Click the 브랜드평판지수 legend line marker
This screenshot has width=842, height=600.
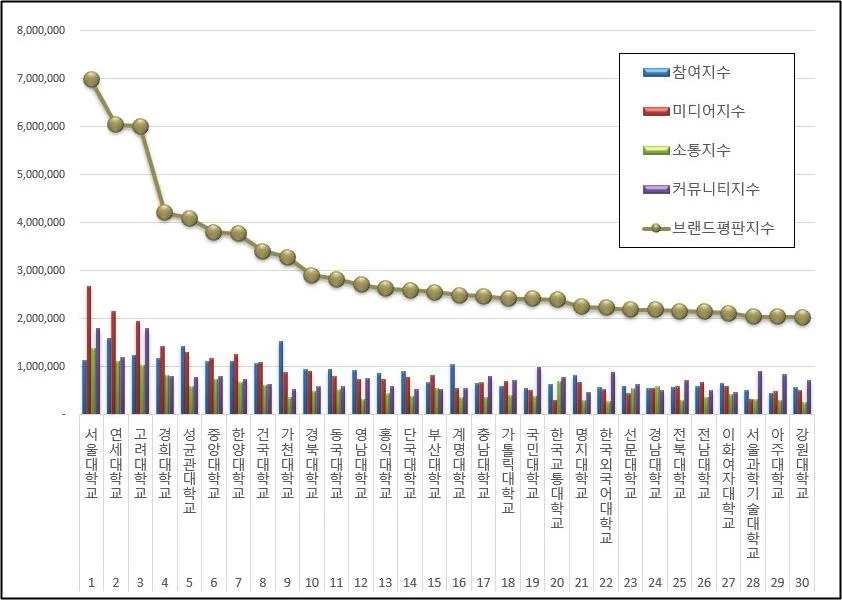[656, 228]
